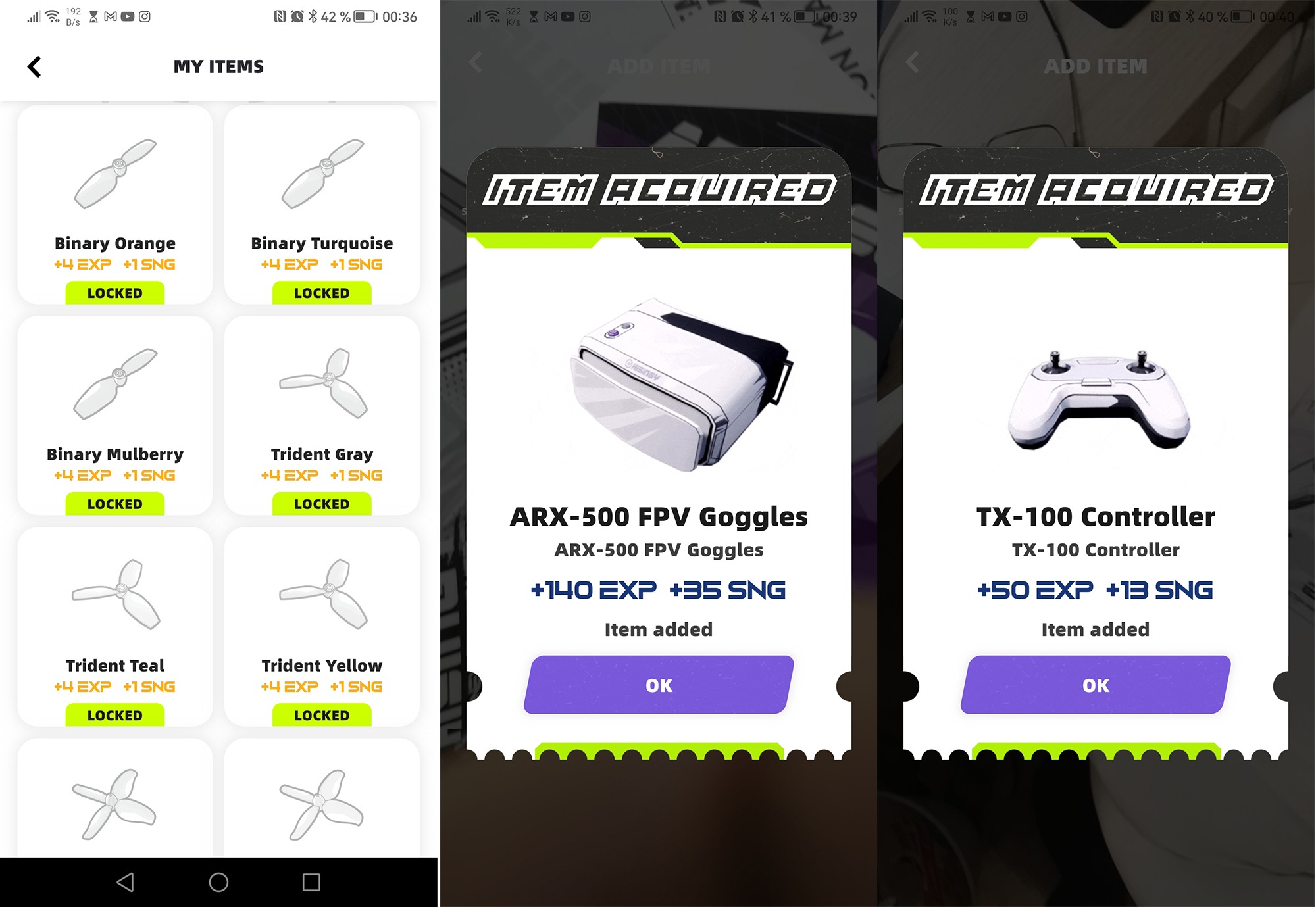Confirm OK on ARX-500 FPV Goggles dialog
The height and width of the screenshot is (907, 1316).
pyautogui.click(x=659, y=685)
